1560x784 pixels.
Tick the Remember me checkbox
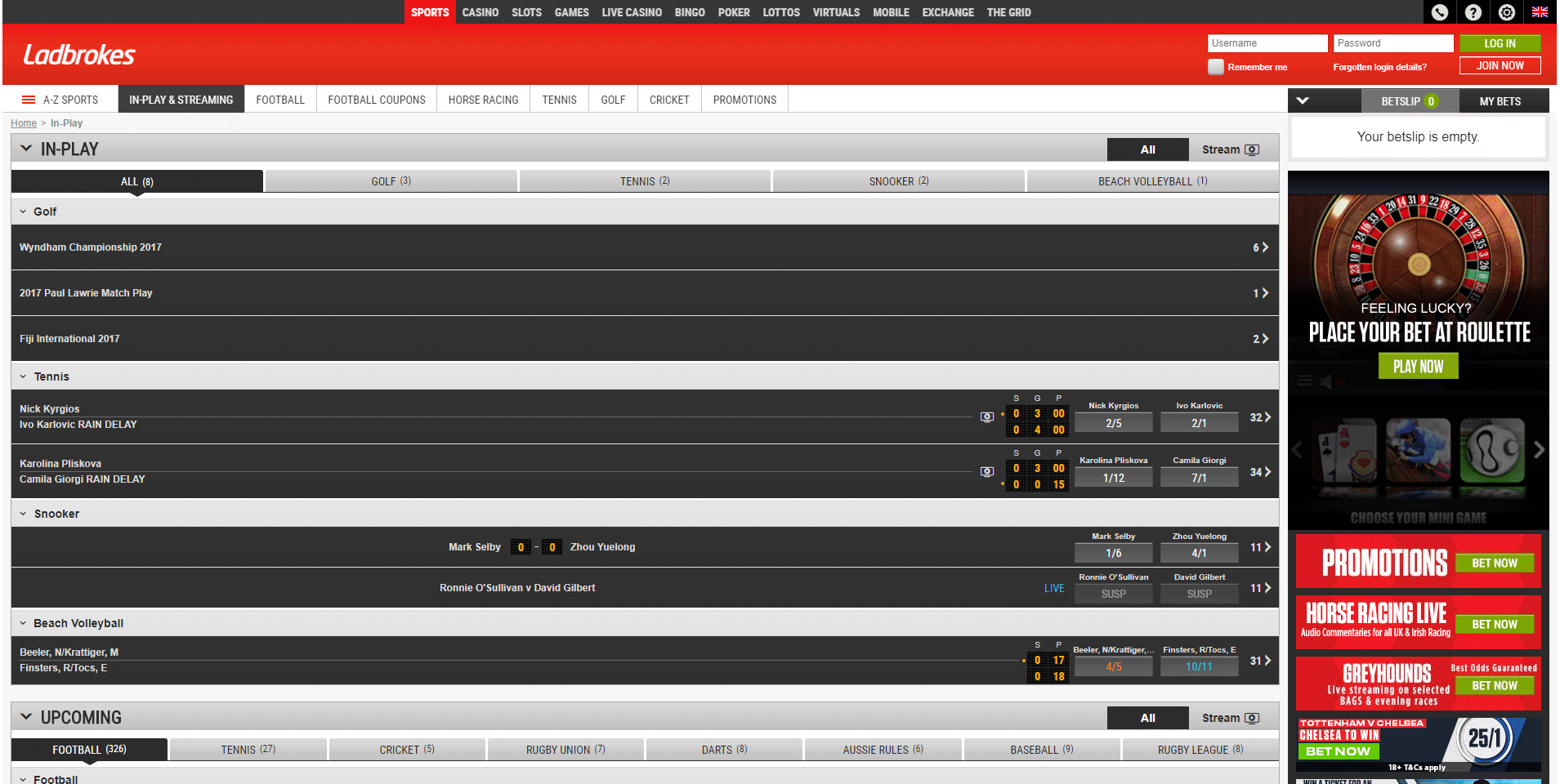(1215, 67)
